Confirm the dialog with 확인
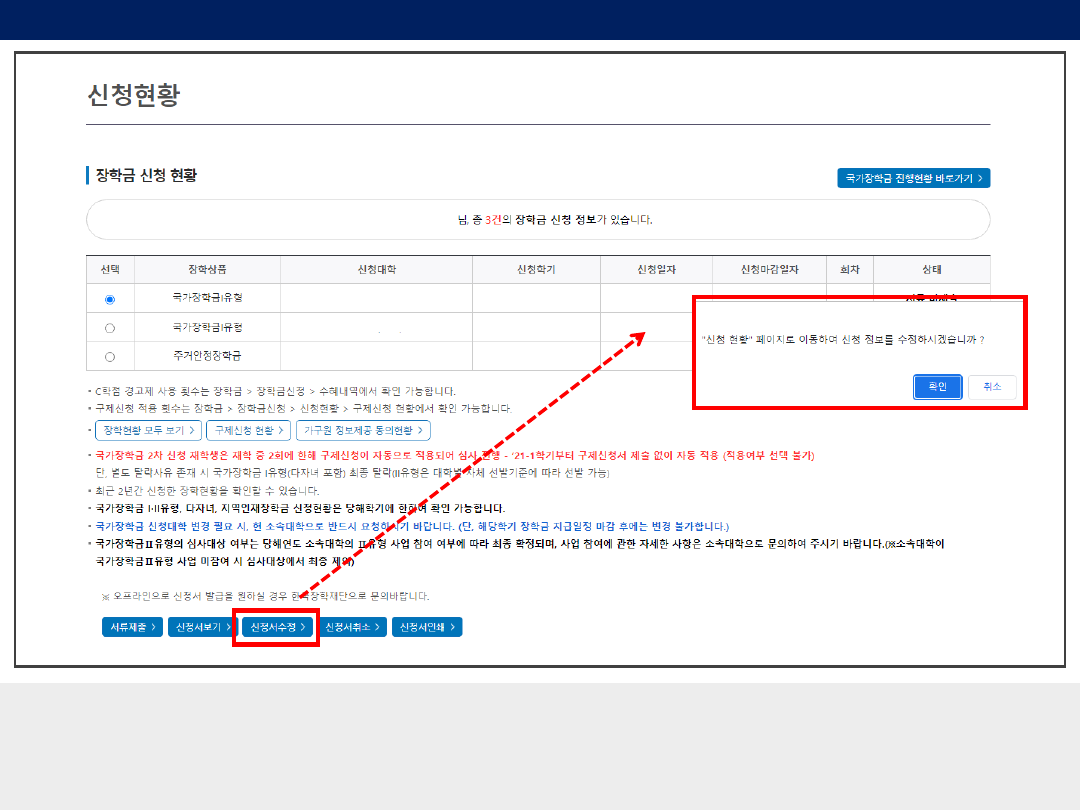 coord(937,387)
